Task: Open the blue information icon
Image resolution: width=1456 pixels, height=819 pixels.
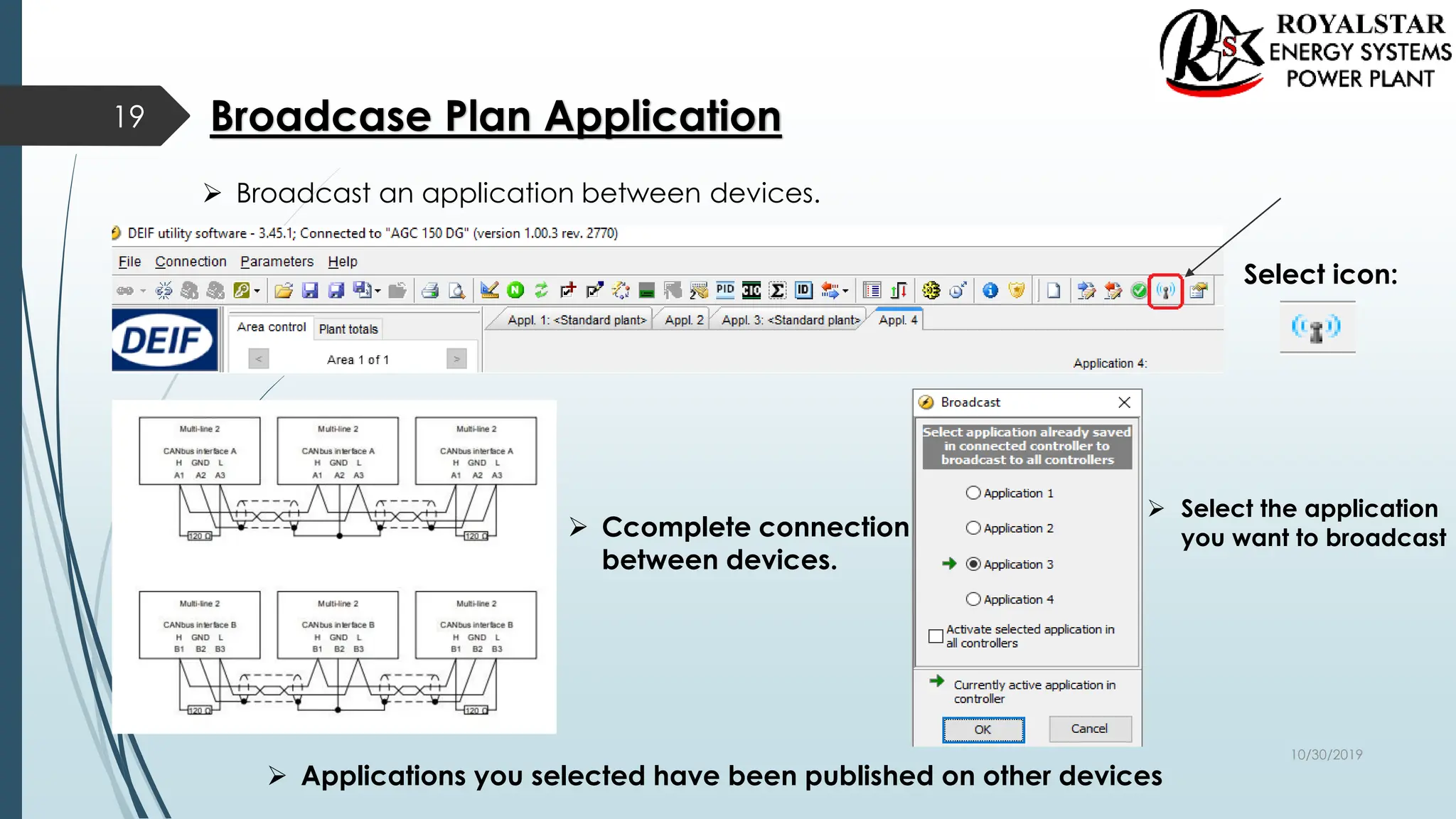Action: (x=990, y=290)
